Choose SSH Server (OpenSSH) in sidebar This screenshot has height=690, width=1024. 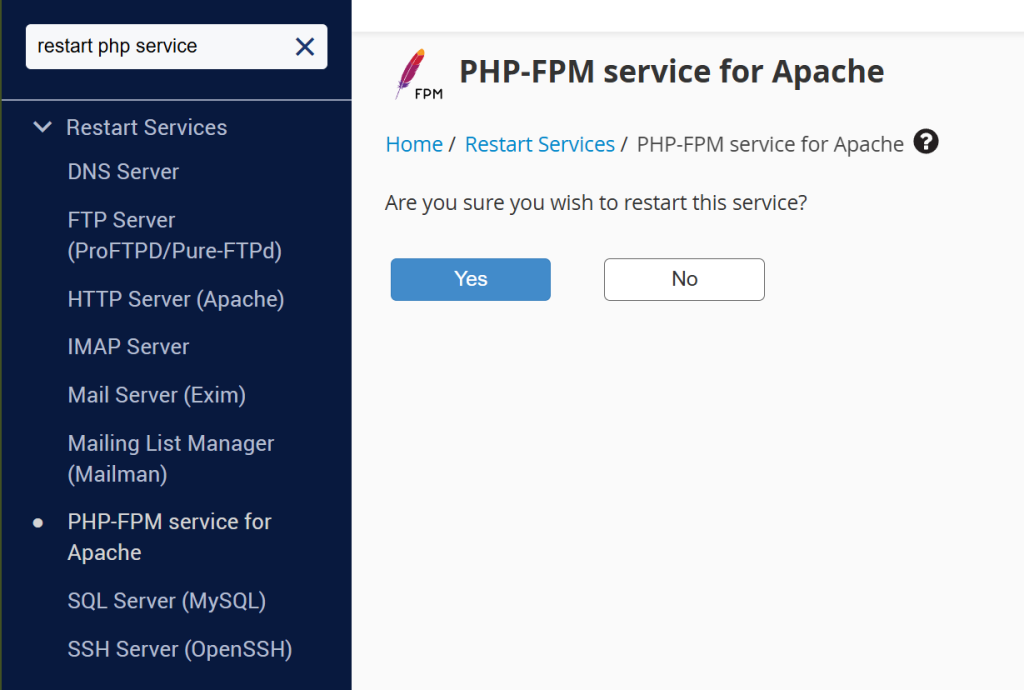180,649
